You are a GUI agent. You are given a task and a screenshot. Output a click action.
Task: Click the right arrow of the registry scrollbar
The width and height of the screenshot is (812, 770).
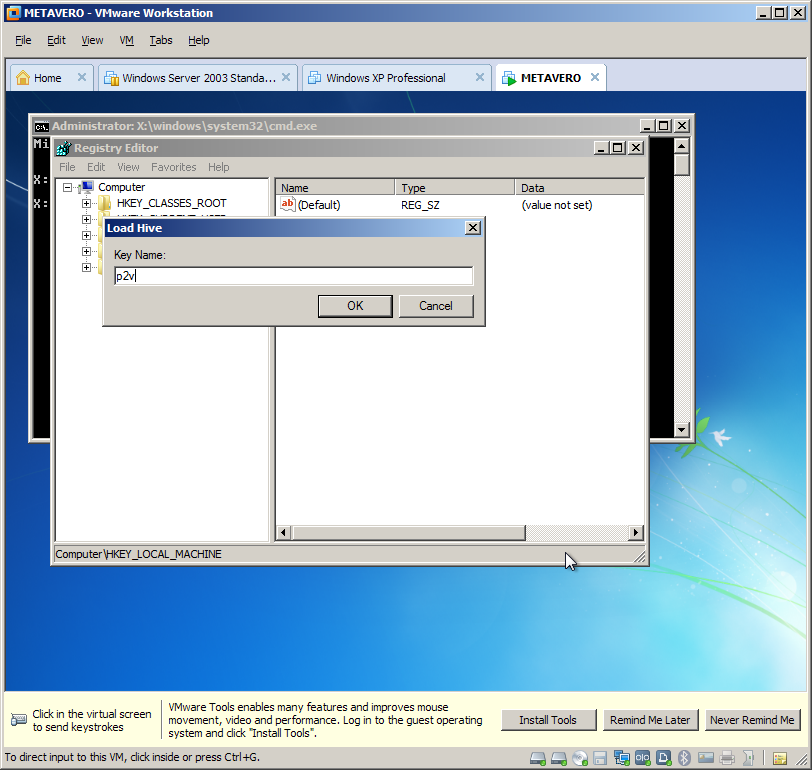tap(635, 533)
